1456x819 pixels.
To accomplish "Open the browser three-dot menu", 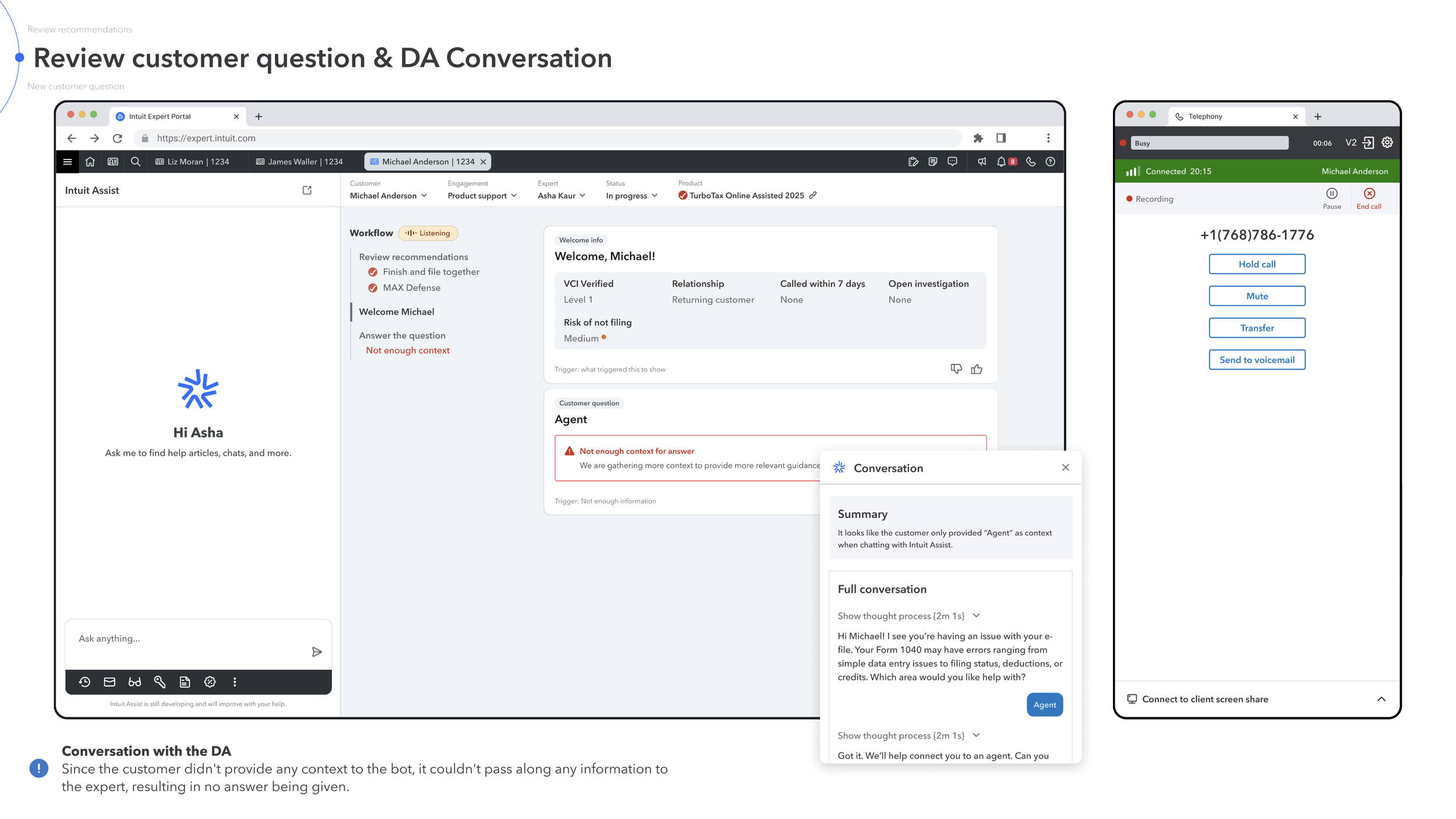I will (1048, 139).
